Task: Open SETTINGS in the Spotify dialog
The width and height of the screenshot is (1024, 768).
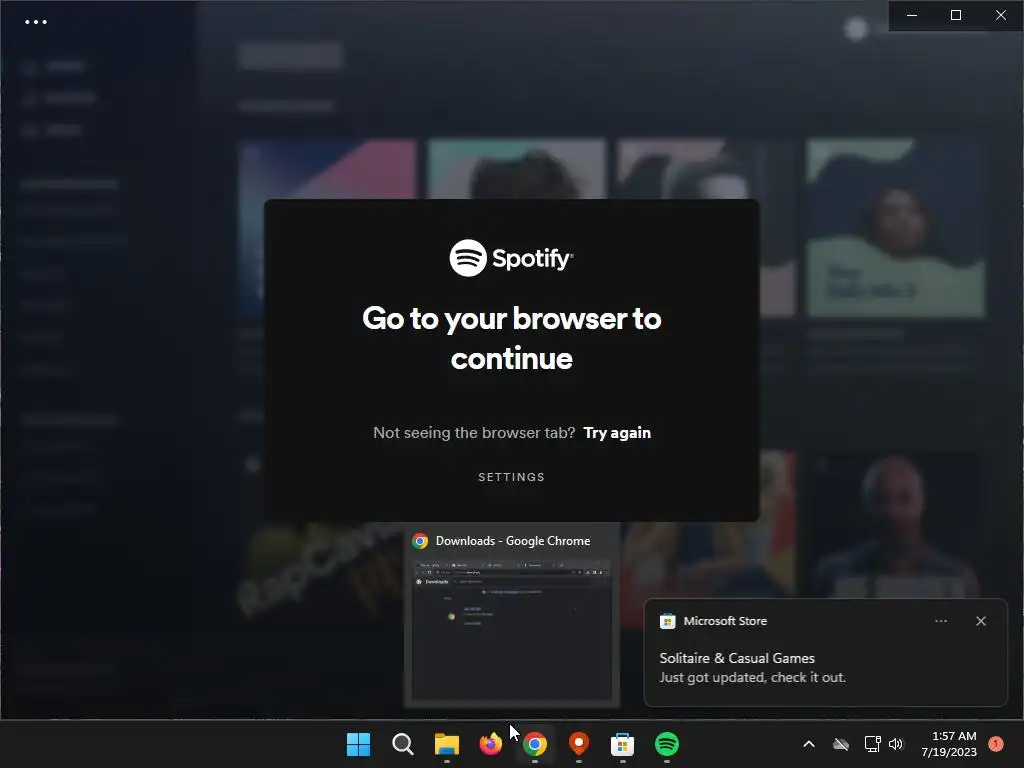Action: click(511, 477)
